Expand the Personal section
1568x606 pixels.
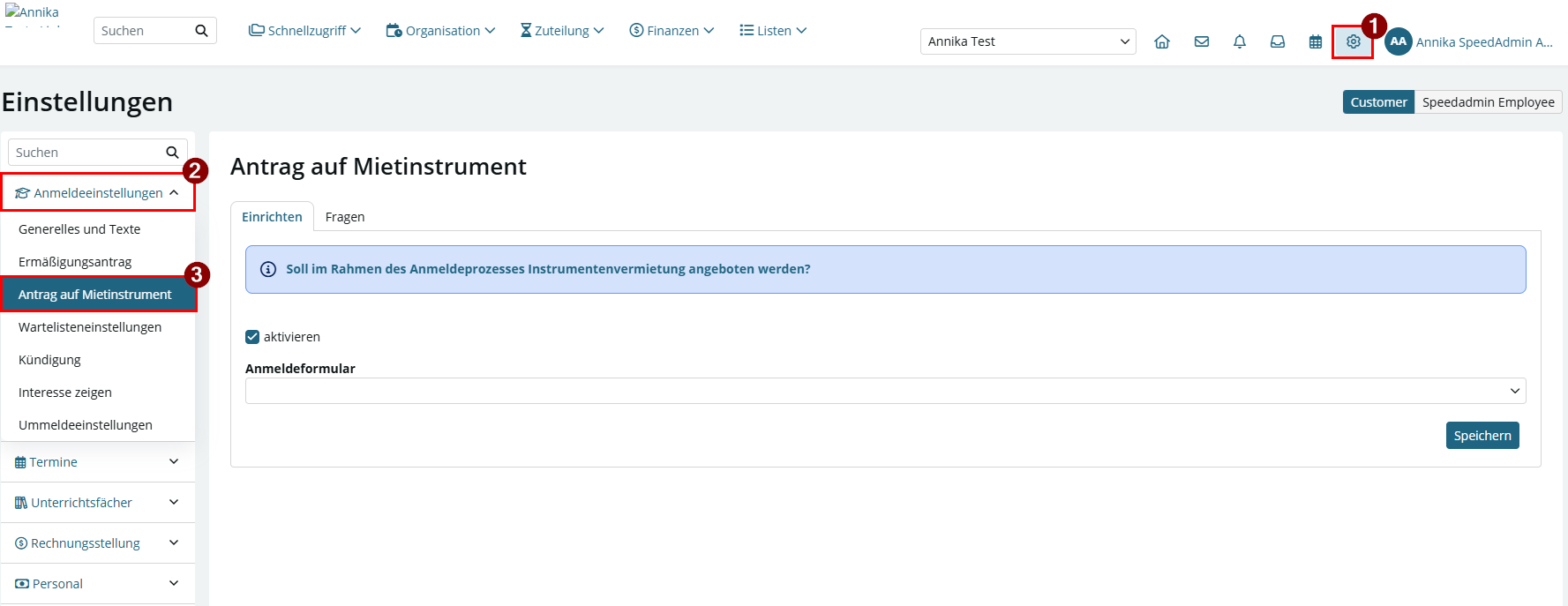pyautogui.click(x=97, y=584)
